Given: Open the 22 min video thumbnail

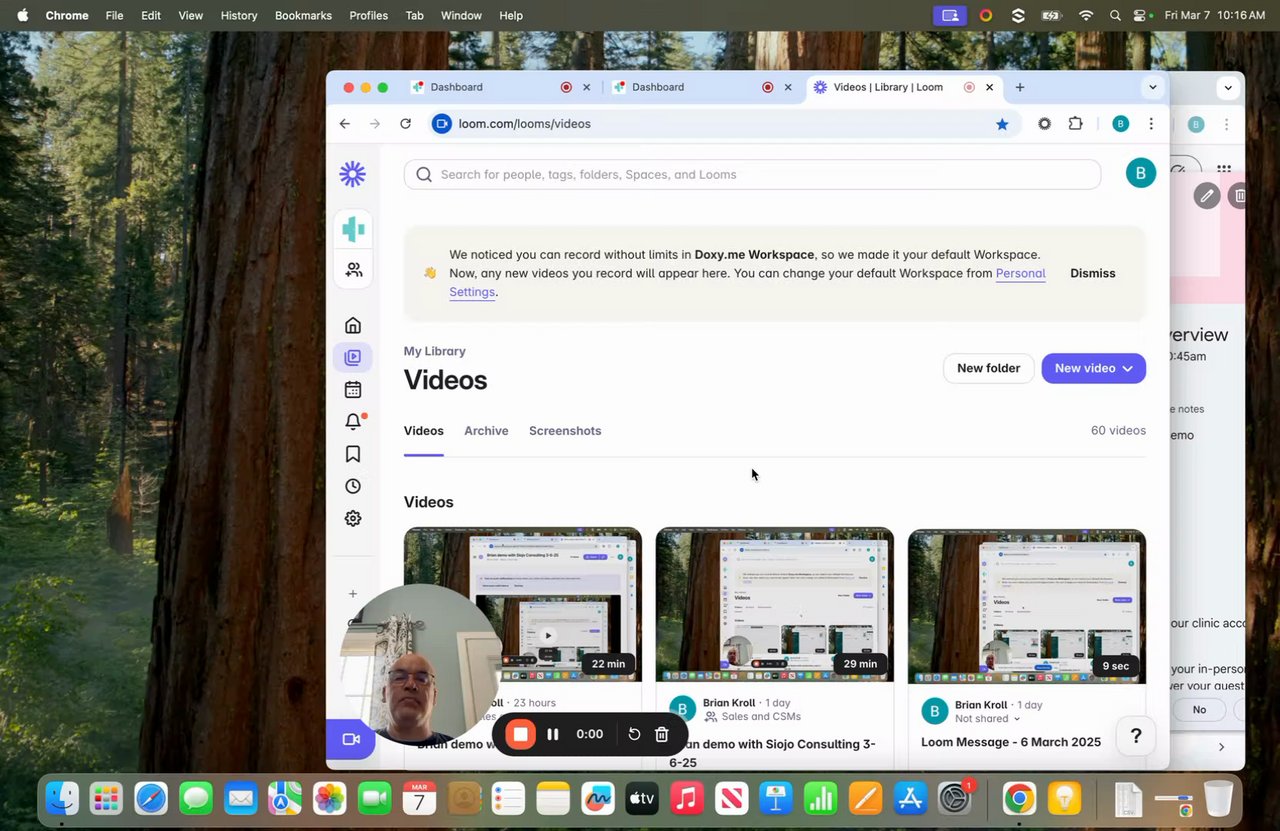Looking at the screenshot, I should click(523, 605).
